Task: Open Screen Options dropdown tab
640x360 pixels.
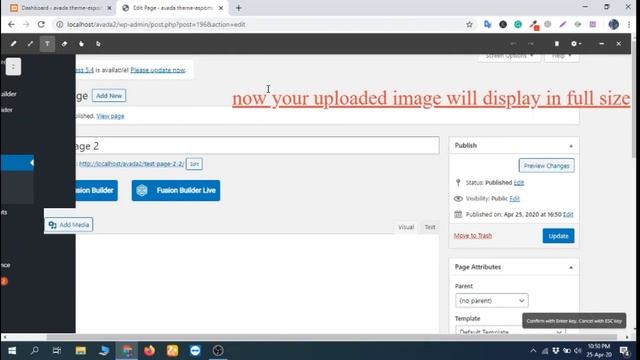Action: 509,57
